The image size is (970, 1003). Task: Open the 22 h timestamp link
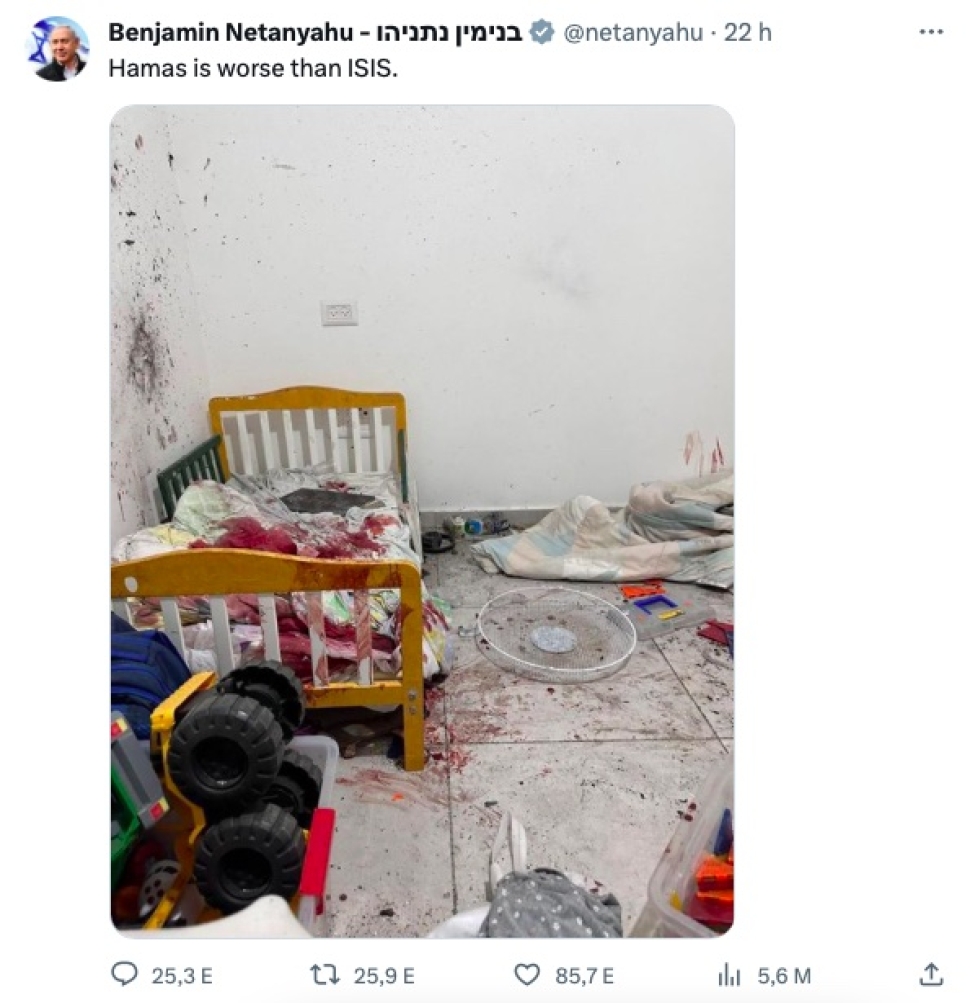tap(747, 32)
